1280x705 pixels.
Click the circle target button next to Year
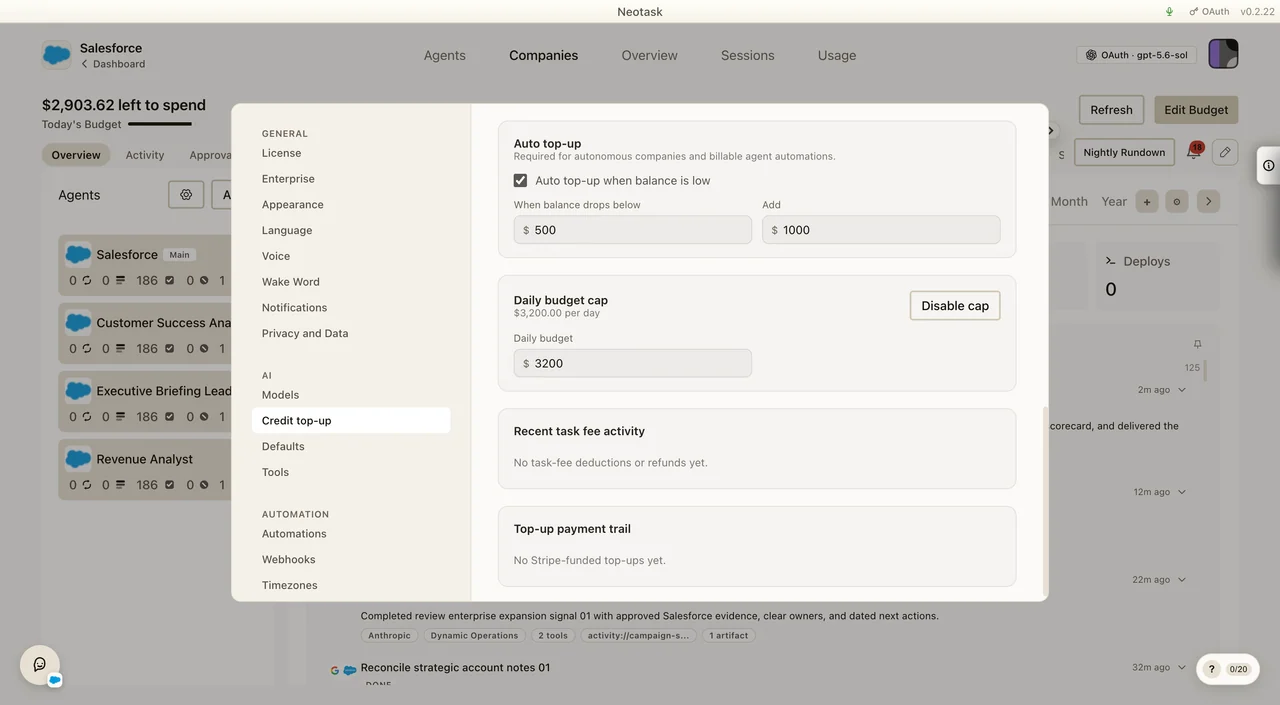click(x=1177, y=201)
